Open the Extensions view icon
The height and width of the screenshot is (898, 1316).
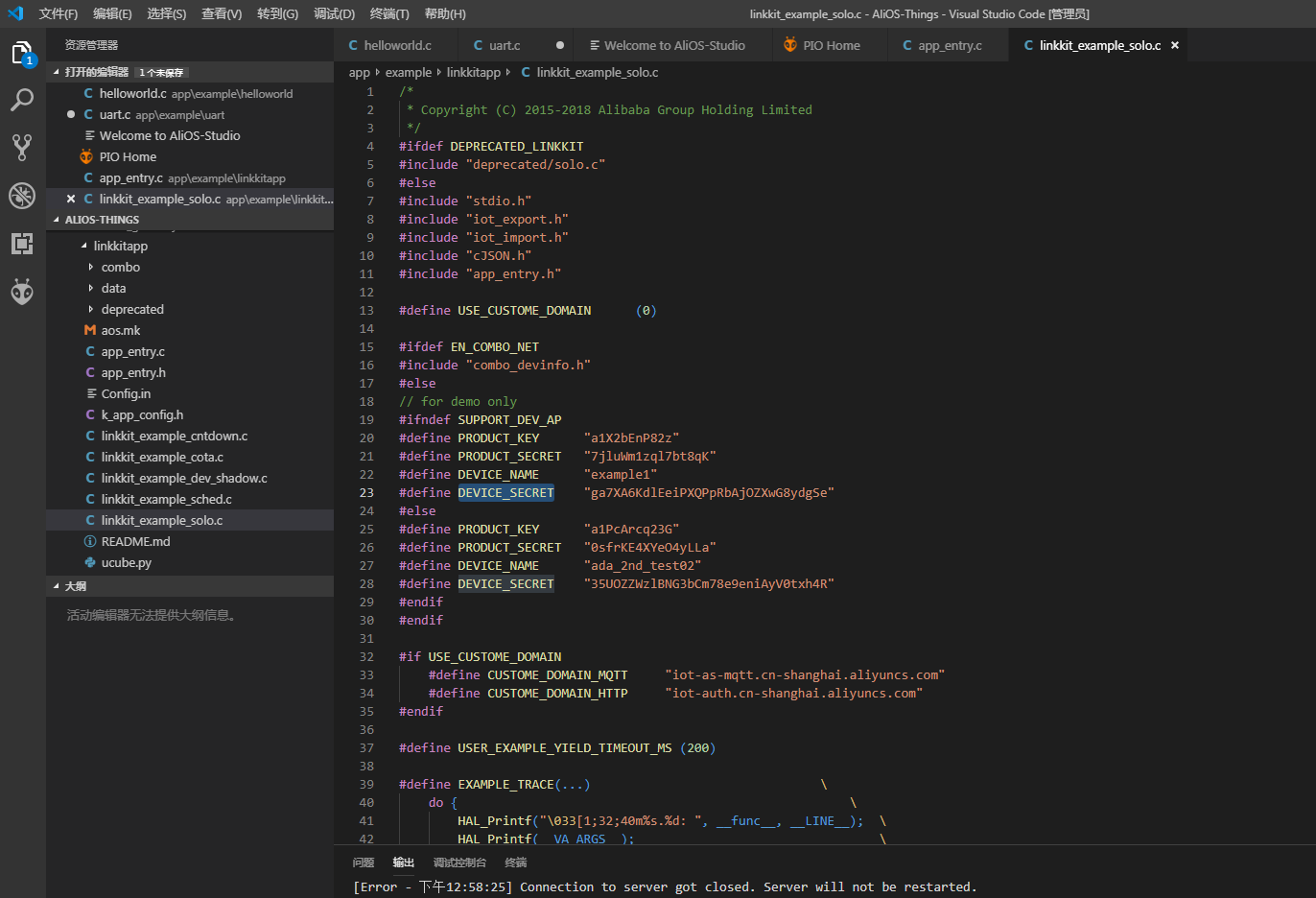pos(22,244)
